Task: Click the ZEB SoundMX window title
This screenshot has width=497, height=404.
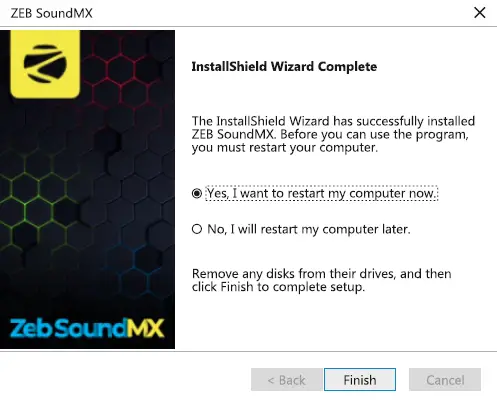Action: pyautogui.click(x=51, y=13)
